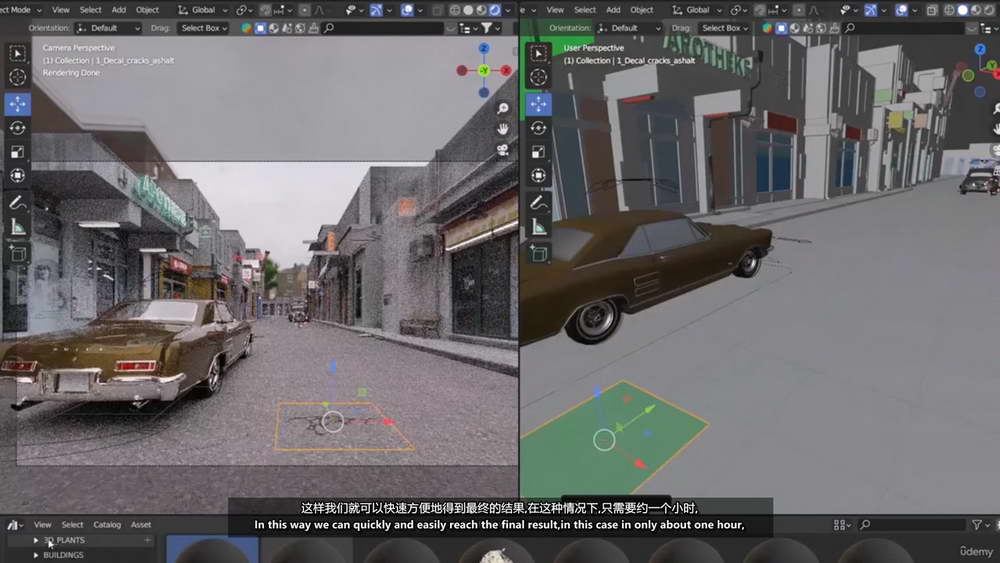Screen dimensions: 1000x563
Task: Open Drag Select Box dropdown in left viewport
Action: [203, 28]
